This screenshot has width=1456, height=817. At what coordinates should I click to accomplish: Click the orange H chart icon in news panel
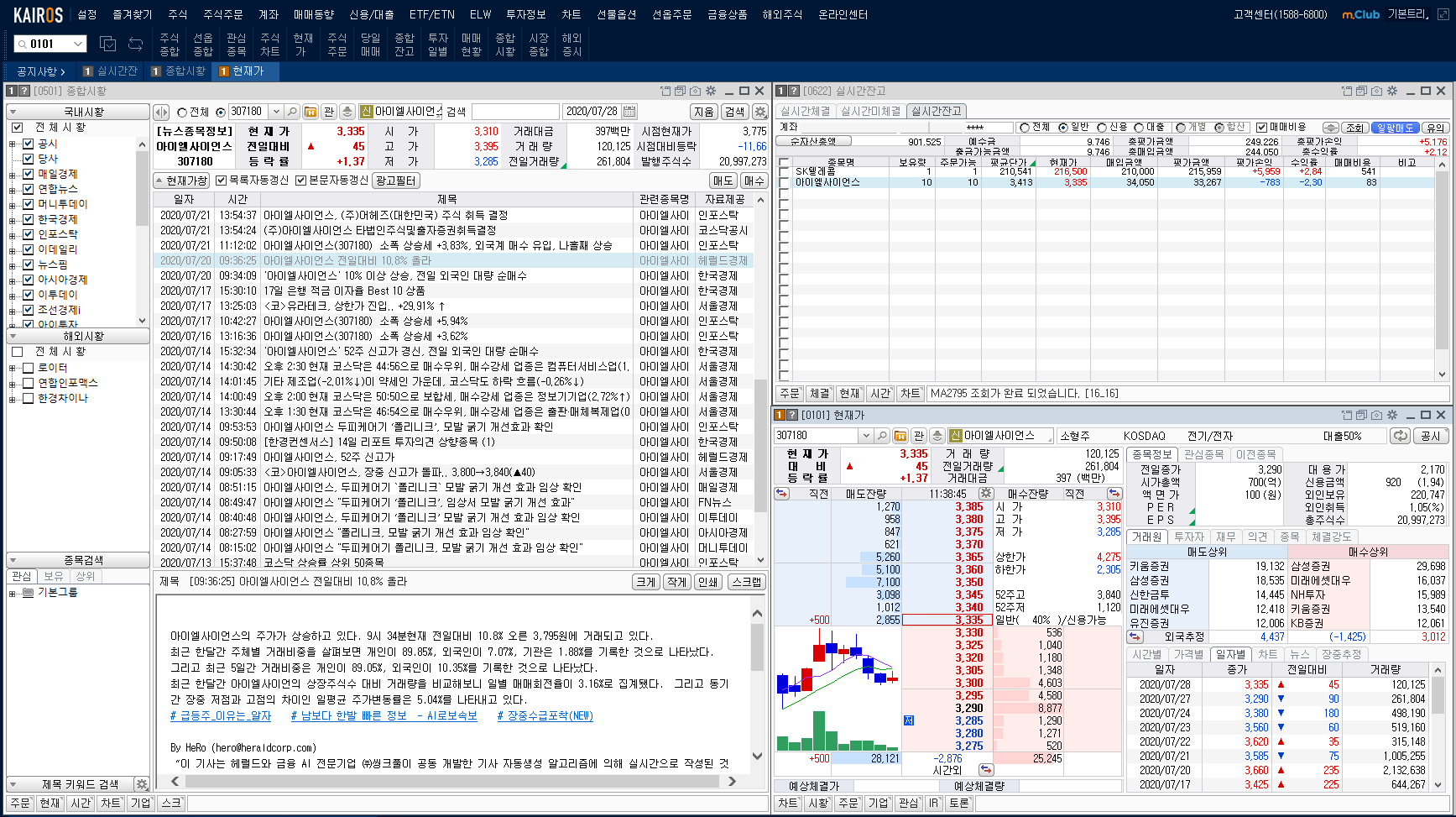coord(311,112)
